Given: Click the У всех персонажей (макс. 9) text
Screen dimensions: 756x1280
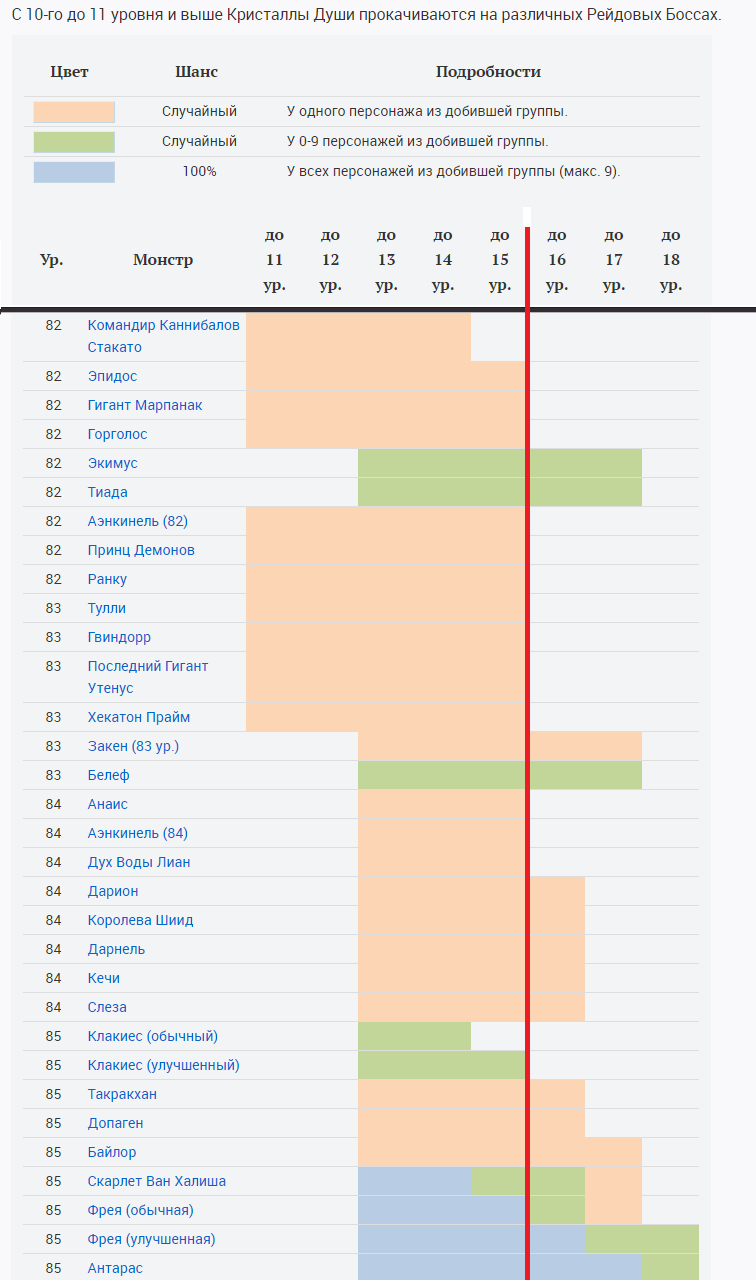Looking at the screenshot, I should pyautogui.click(x=453, y=172).
